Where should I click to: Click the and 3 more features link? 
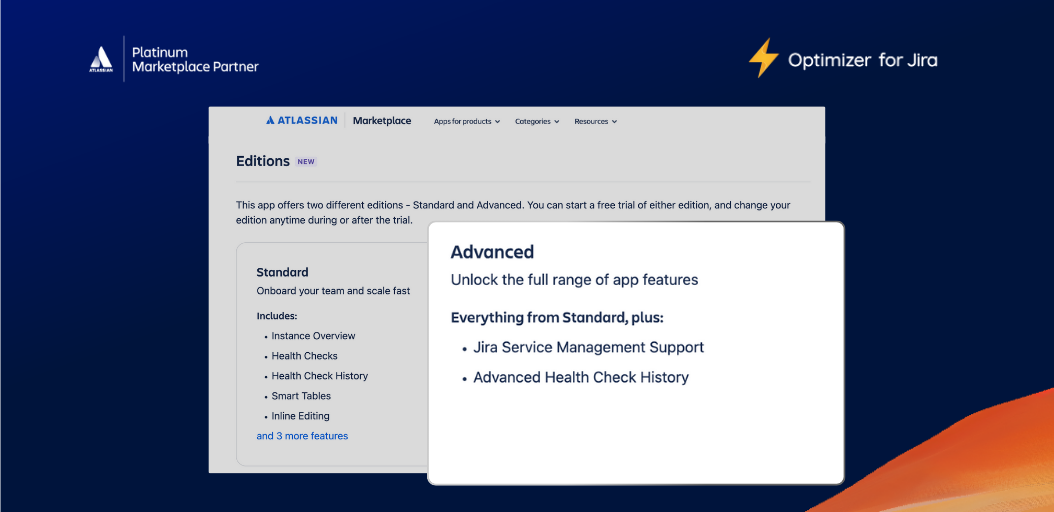(x=302, y=436)
